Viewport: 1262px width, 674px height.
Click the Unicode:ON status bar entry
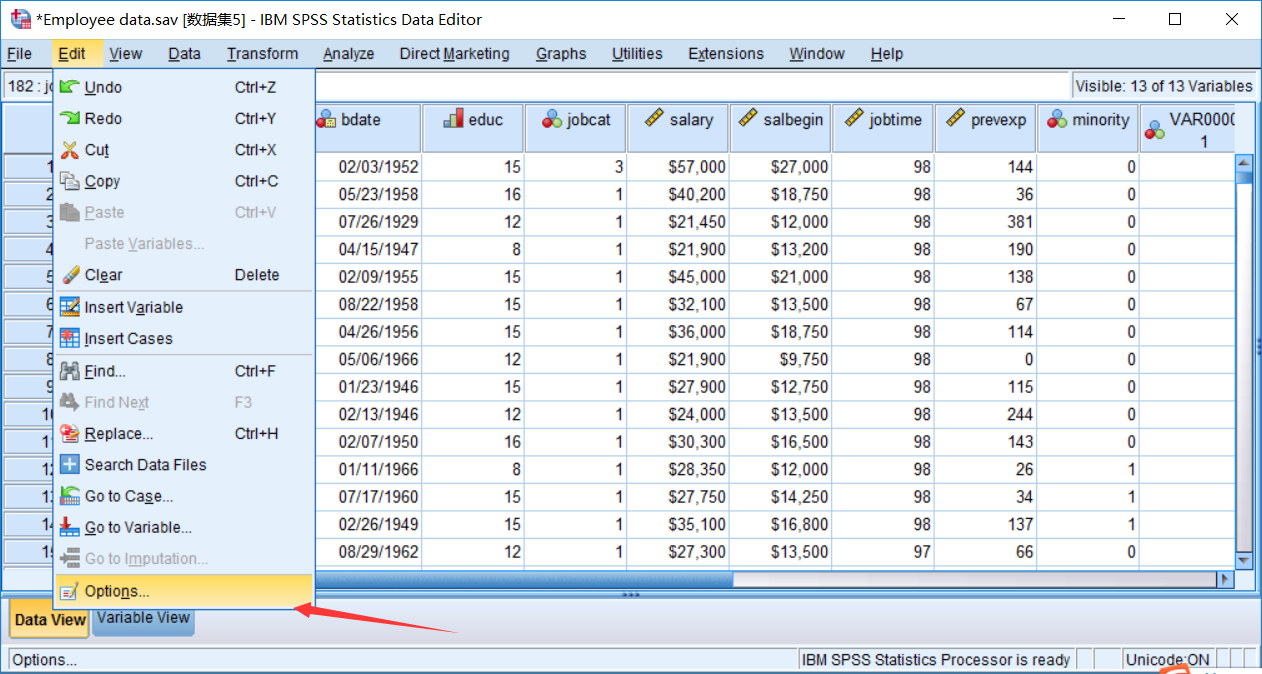point(1167,660)
